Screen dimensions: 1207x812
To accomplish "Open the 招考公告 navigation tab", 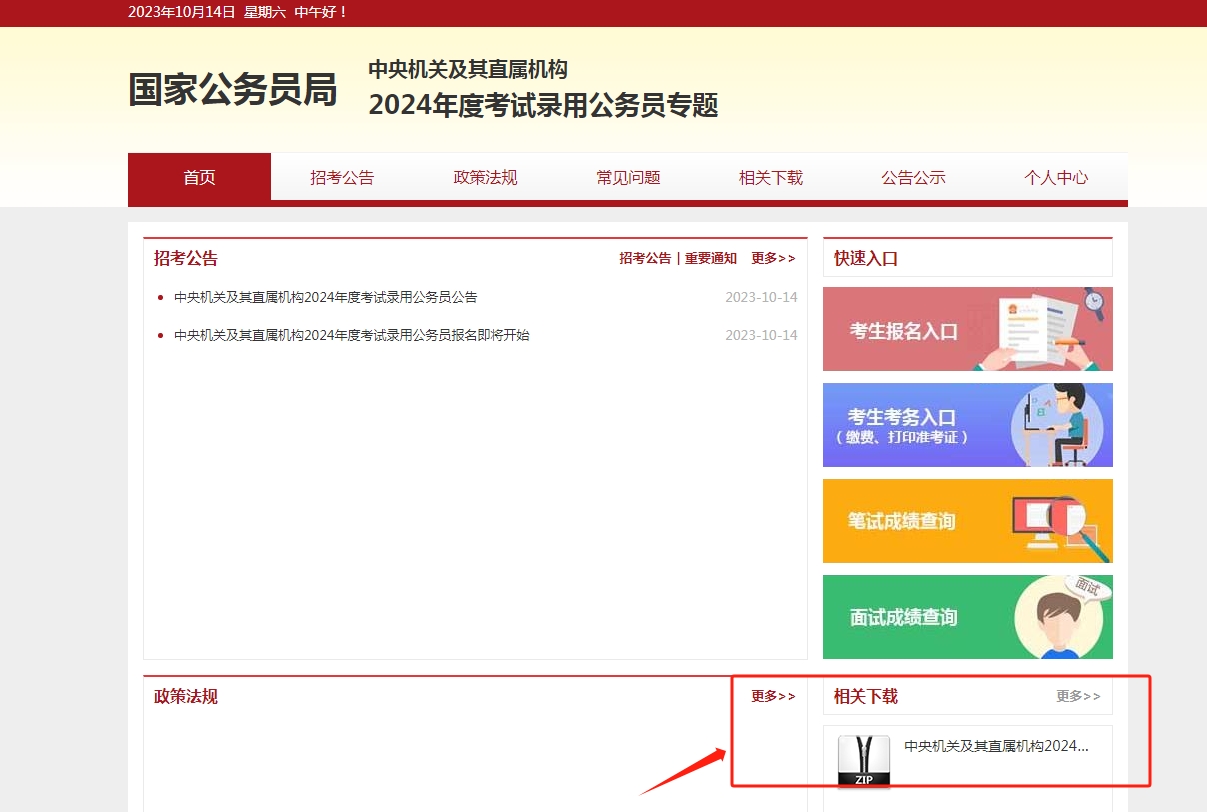I will (342, 178).
